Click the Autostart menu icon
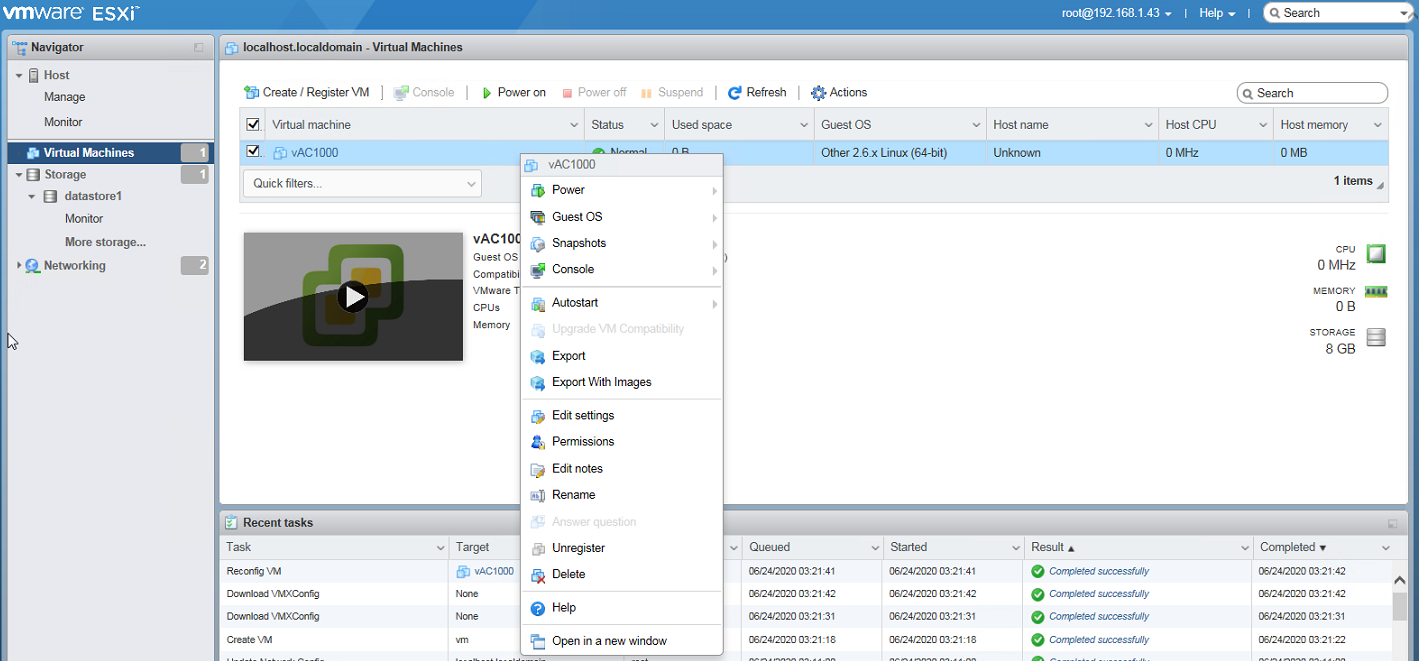This screenshot has height=661, width=1419. click(x=538, y=303)
